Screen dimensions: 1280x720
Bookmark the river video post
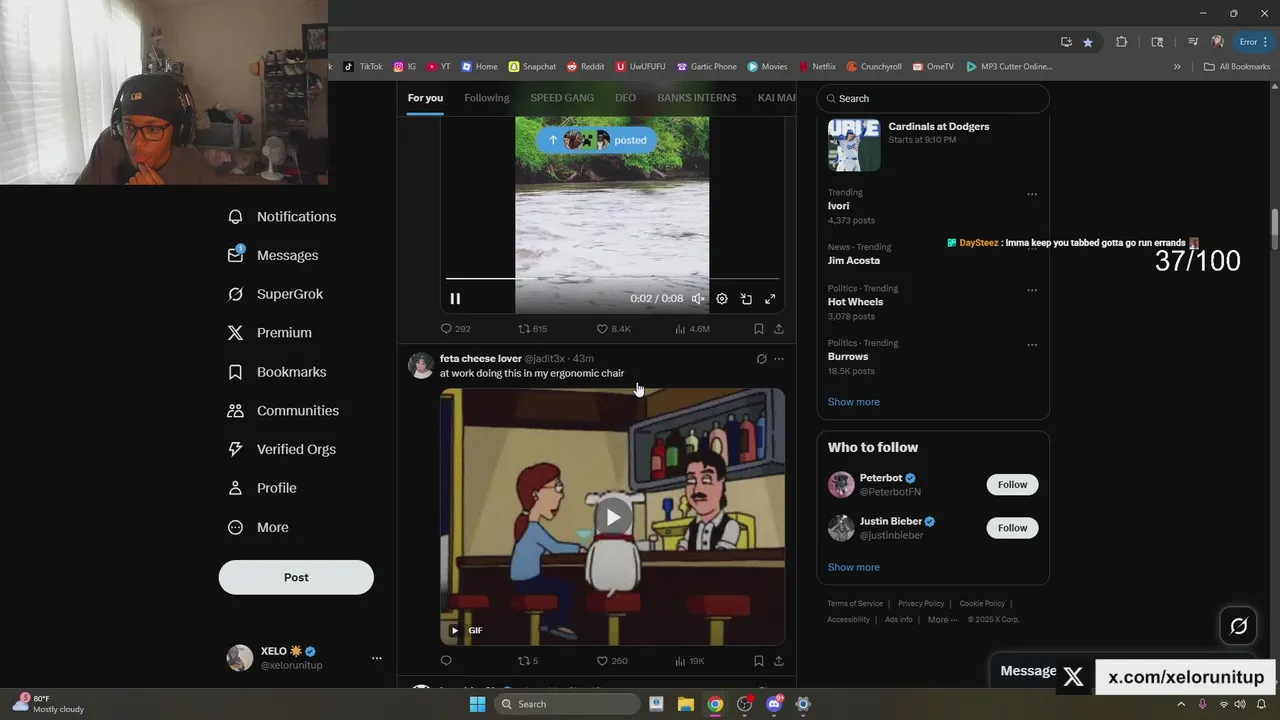758,328
